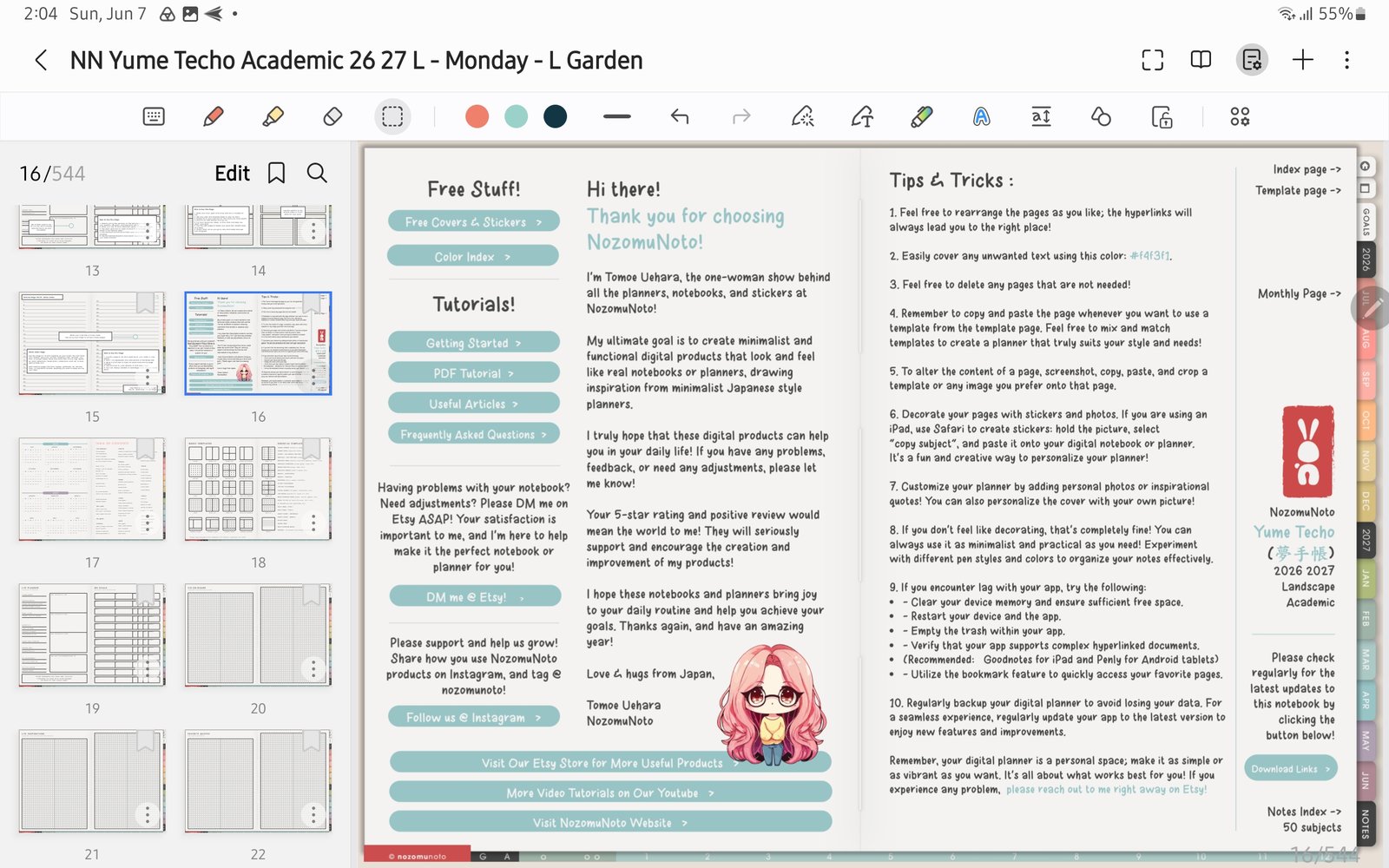Open options menu on page 20 thumbnail
Screen dimensions: 1389x868
point(313,669)
